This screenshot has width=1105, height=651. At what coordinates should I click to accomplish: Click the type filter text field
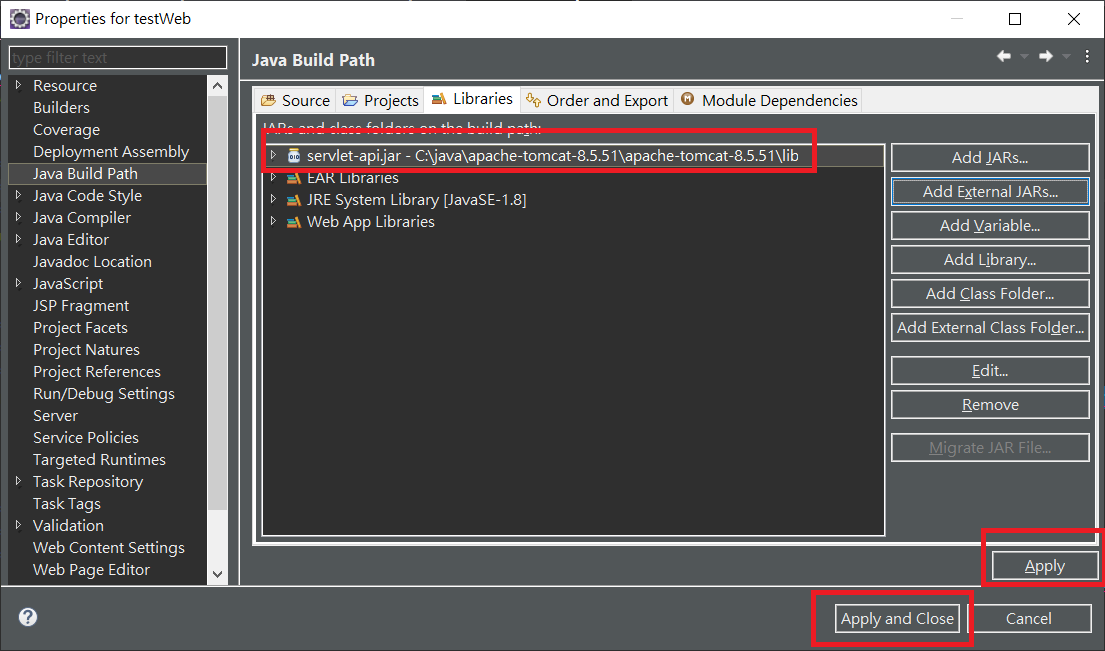(117, 57)
